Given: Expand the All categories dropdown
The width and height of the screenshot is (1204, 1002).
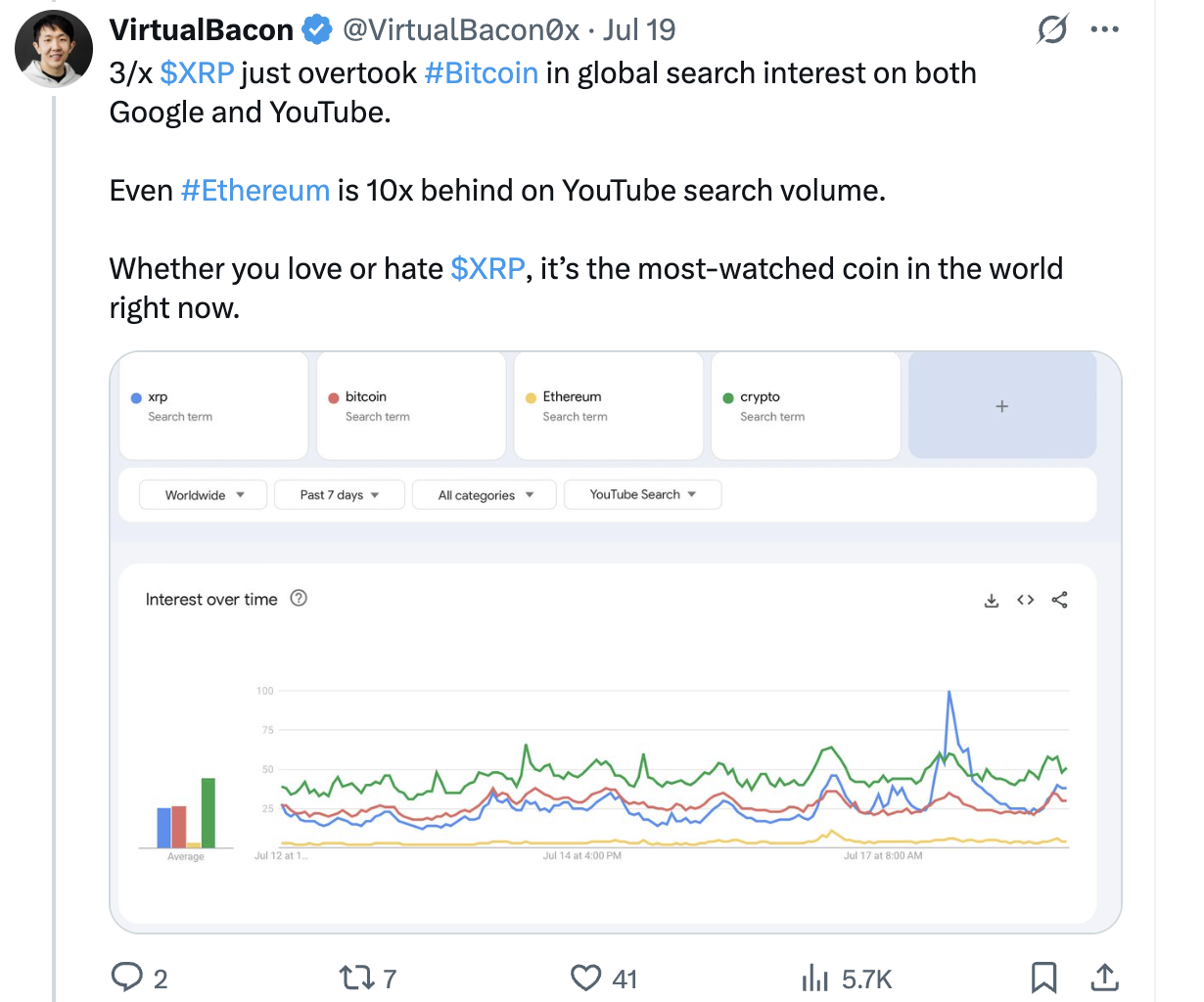Looking at the screenshot, I should coord(485,495).
